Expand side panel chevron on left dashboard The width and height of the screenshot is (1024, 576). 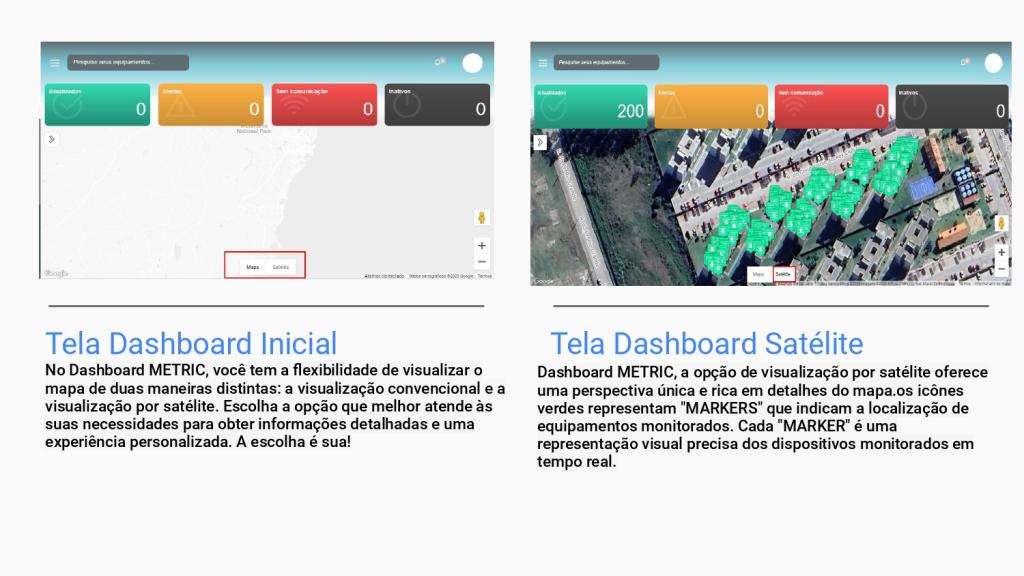pyautogui.click(x=53, y=139)
